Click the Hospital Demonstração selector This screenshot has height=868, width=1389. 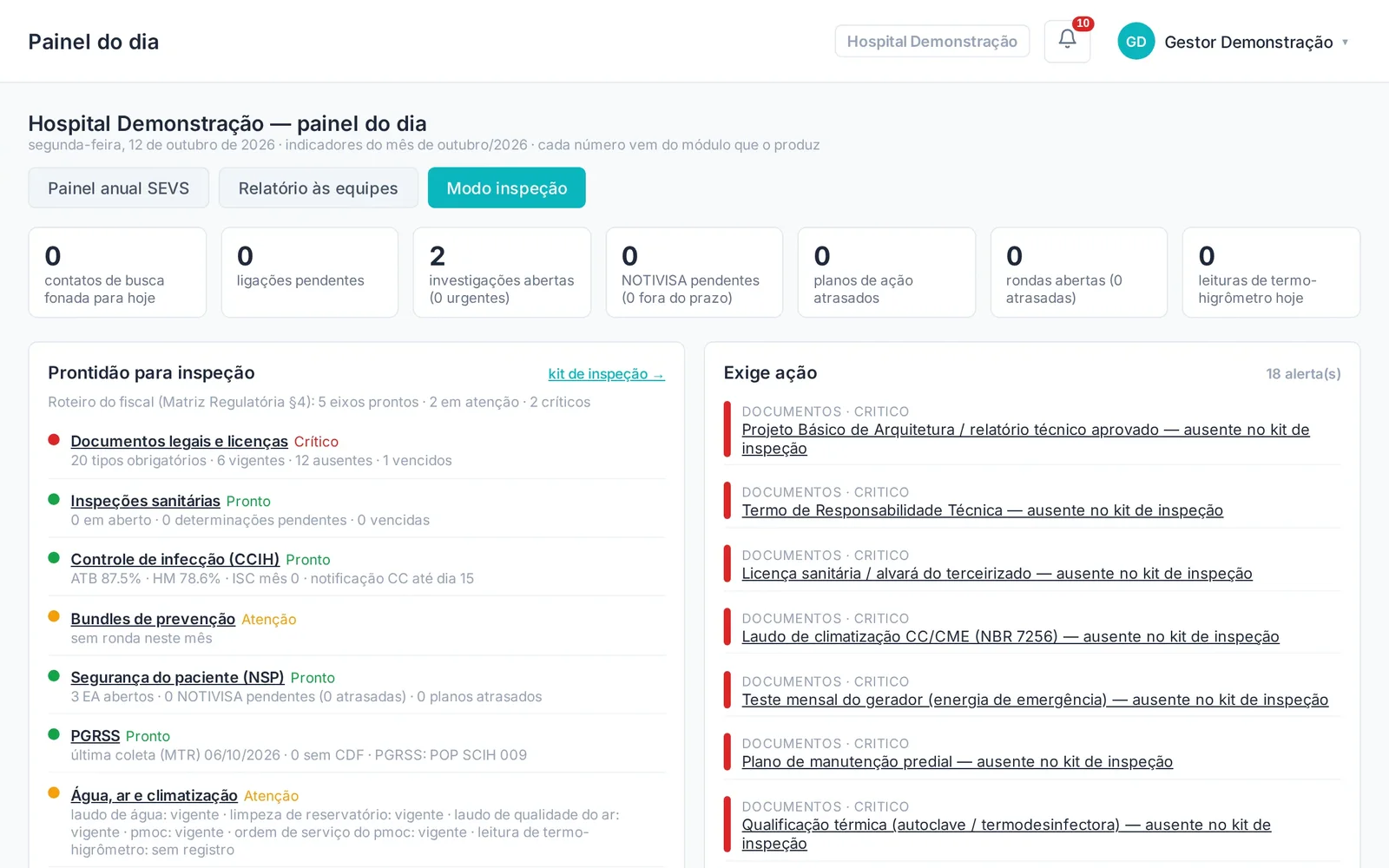pos(931,41)
